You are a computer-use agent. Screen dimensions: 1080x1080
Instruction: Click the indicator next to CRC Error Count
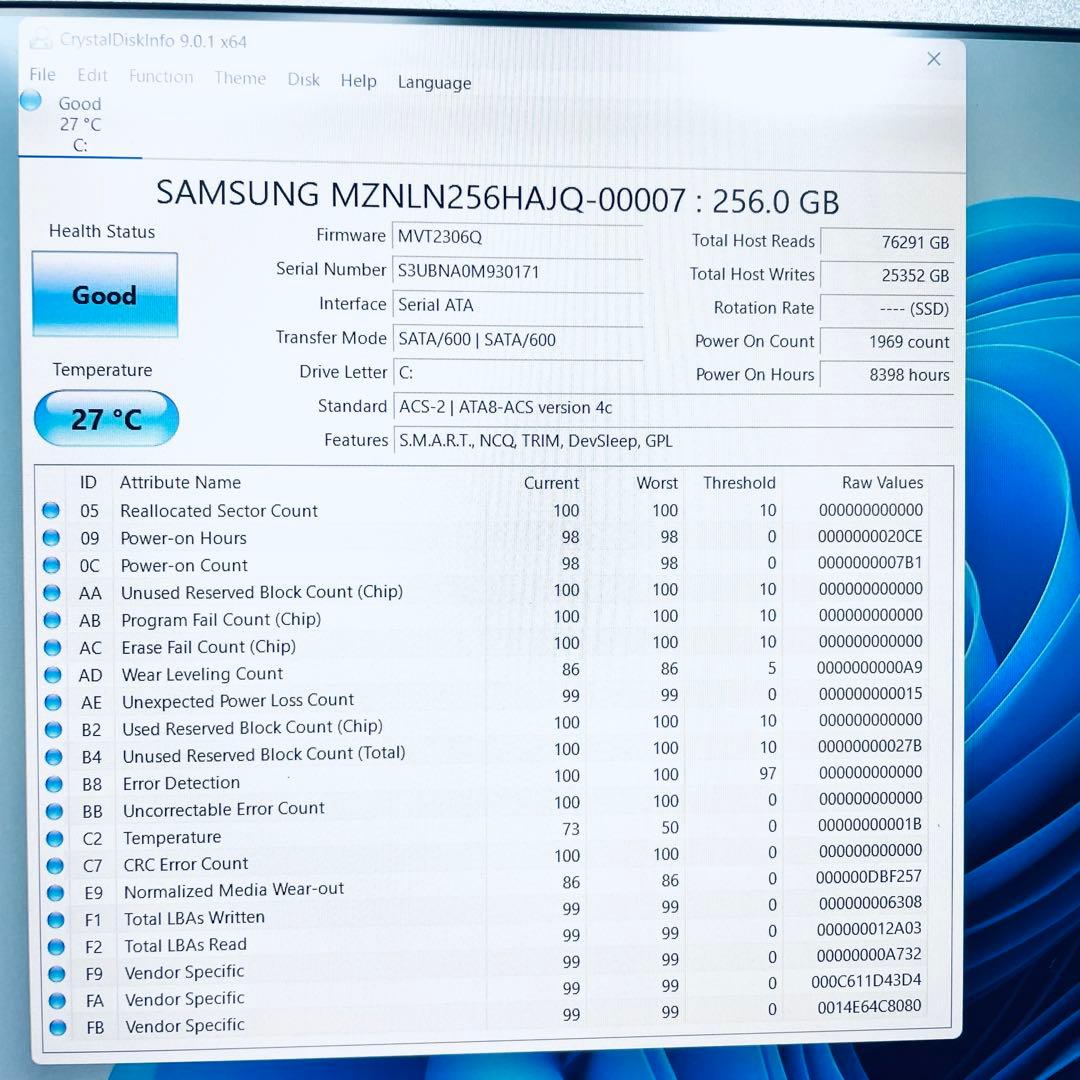52,865
